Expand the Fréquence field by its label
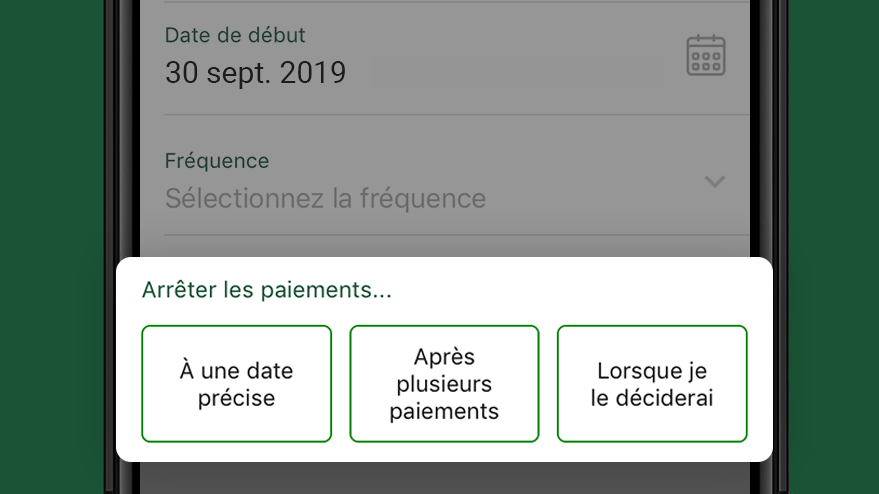This screenshot has width=879, height=494. (217, 161)
